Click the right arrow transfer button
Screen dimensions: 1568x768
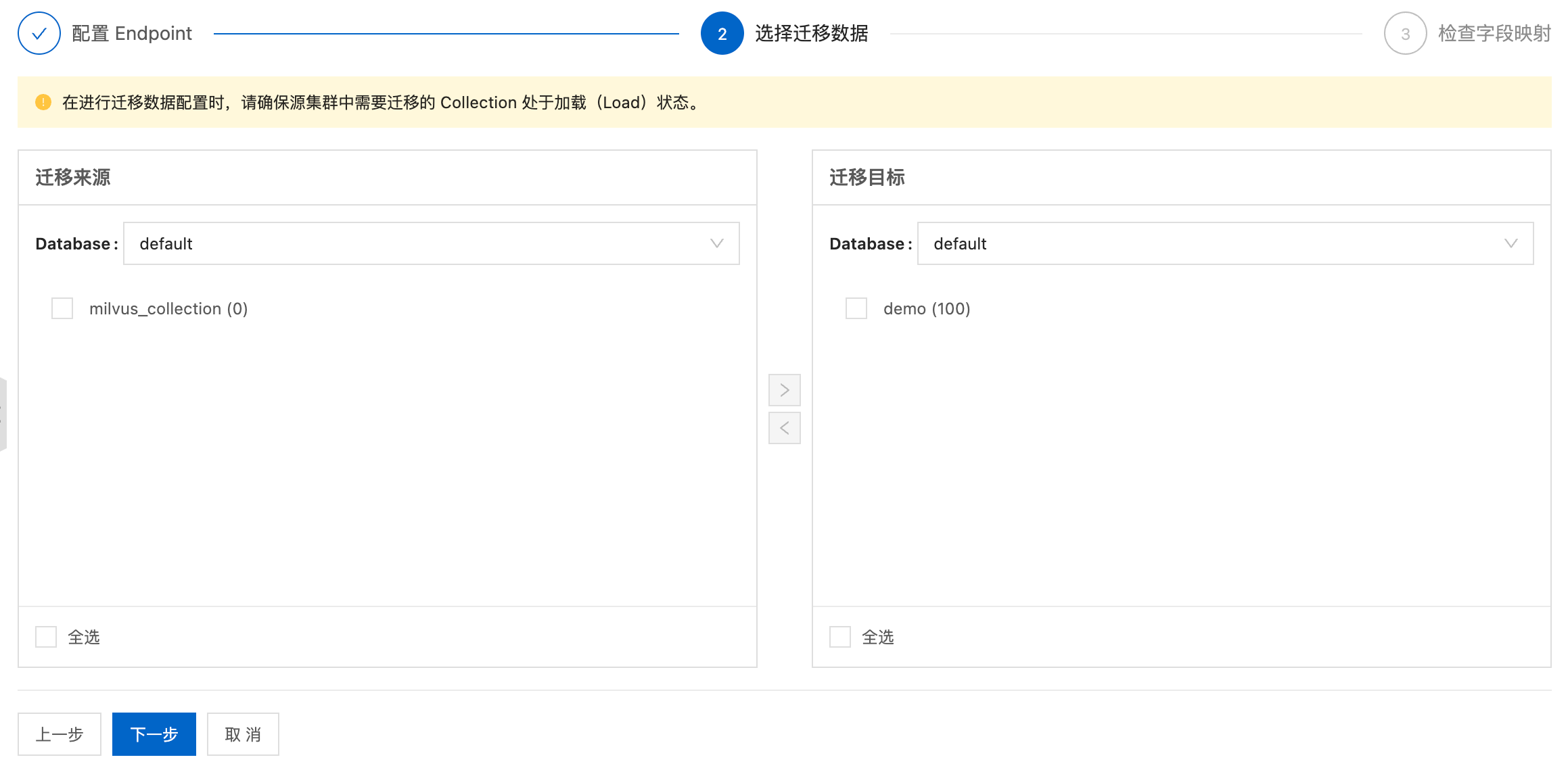pos(784,390)
